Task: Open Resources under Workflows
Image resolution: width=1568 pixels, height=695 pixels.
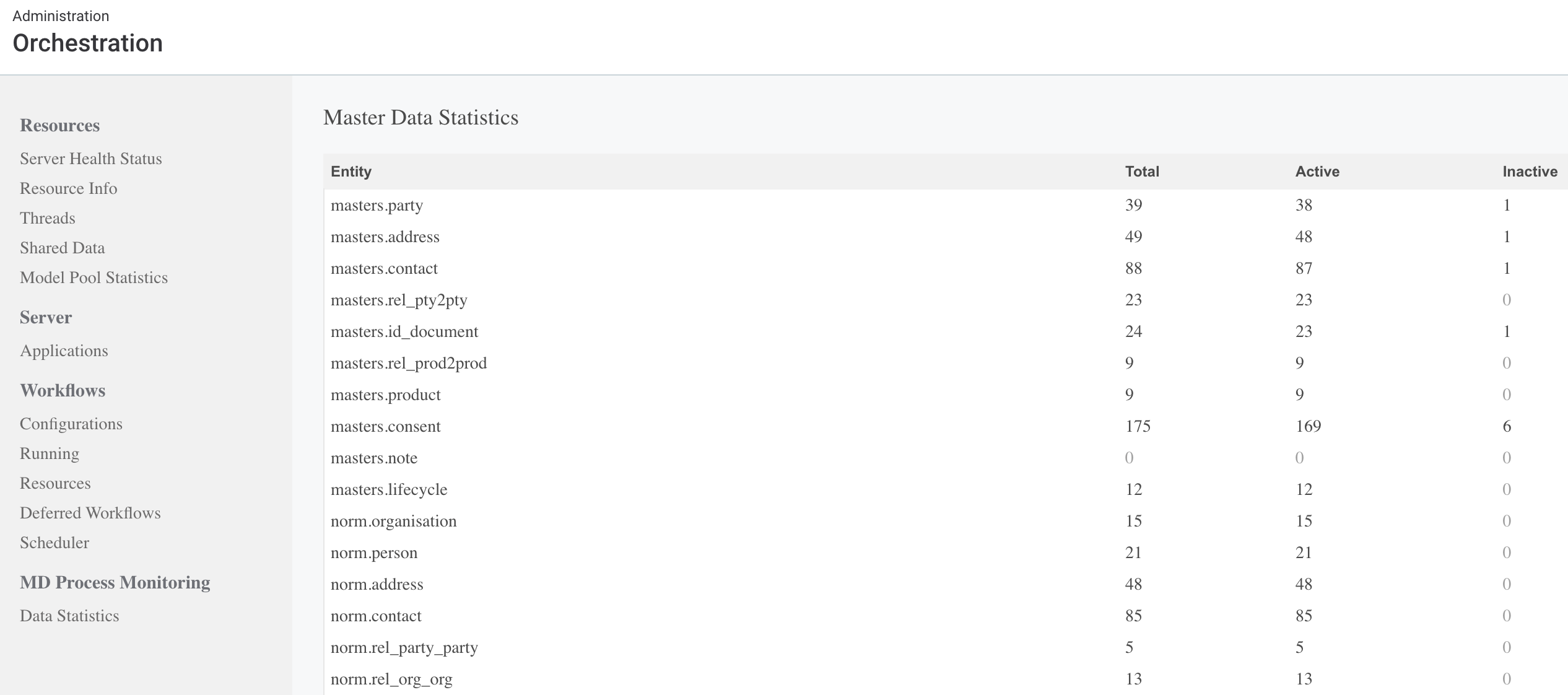Action: coord(56,483)
